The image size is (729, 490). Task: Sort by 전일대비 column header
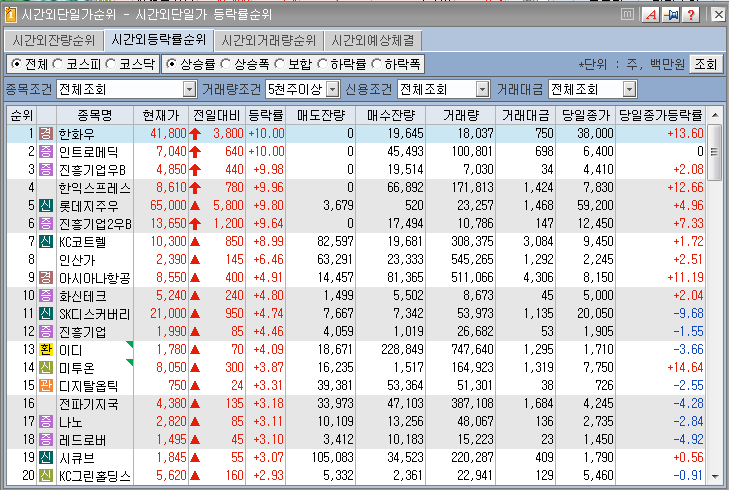tap(217, 115)
